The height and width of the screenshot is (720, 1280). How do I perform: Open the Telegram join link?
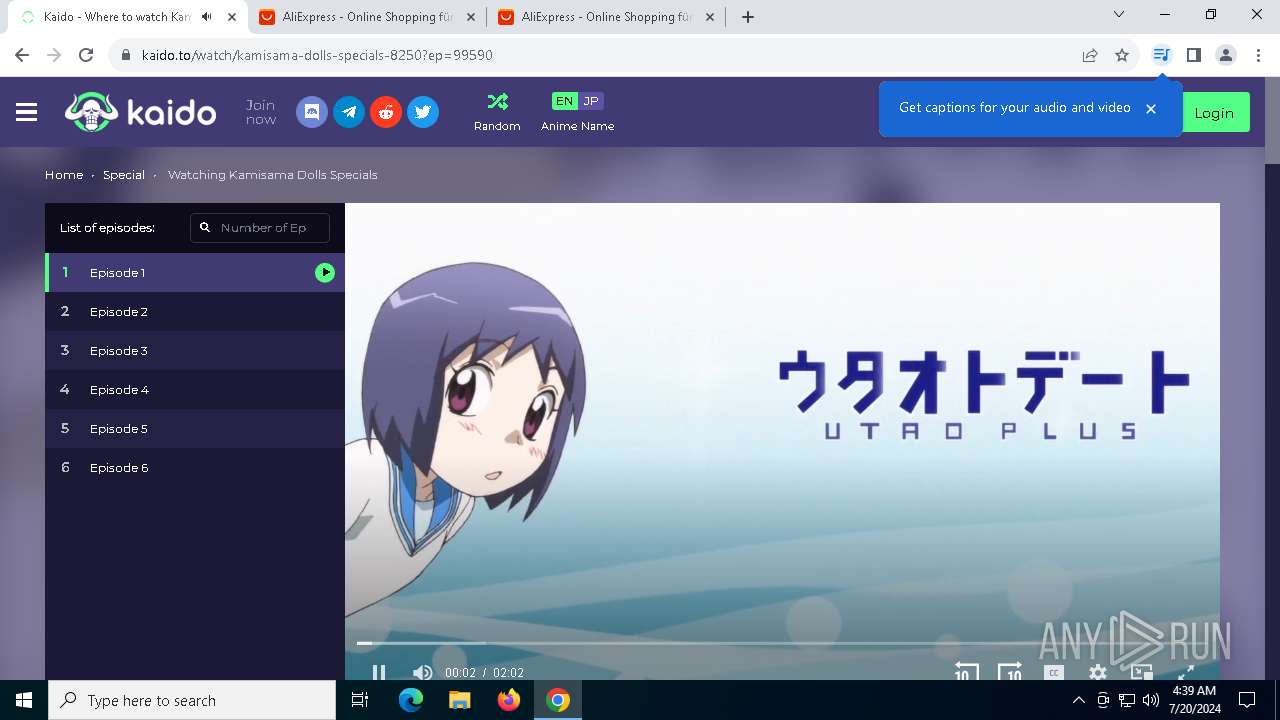349,112
